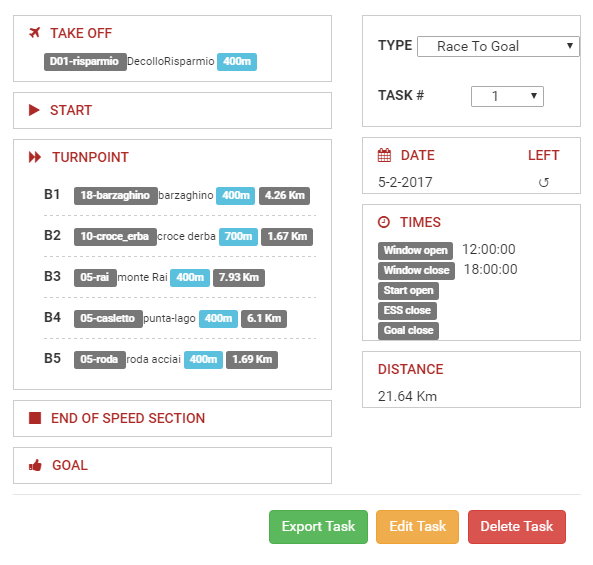Expand the End Of Speed Section panel

[x=172, y=418]
